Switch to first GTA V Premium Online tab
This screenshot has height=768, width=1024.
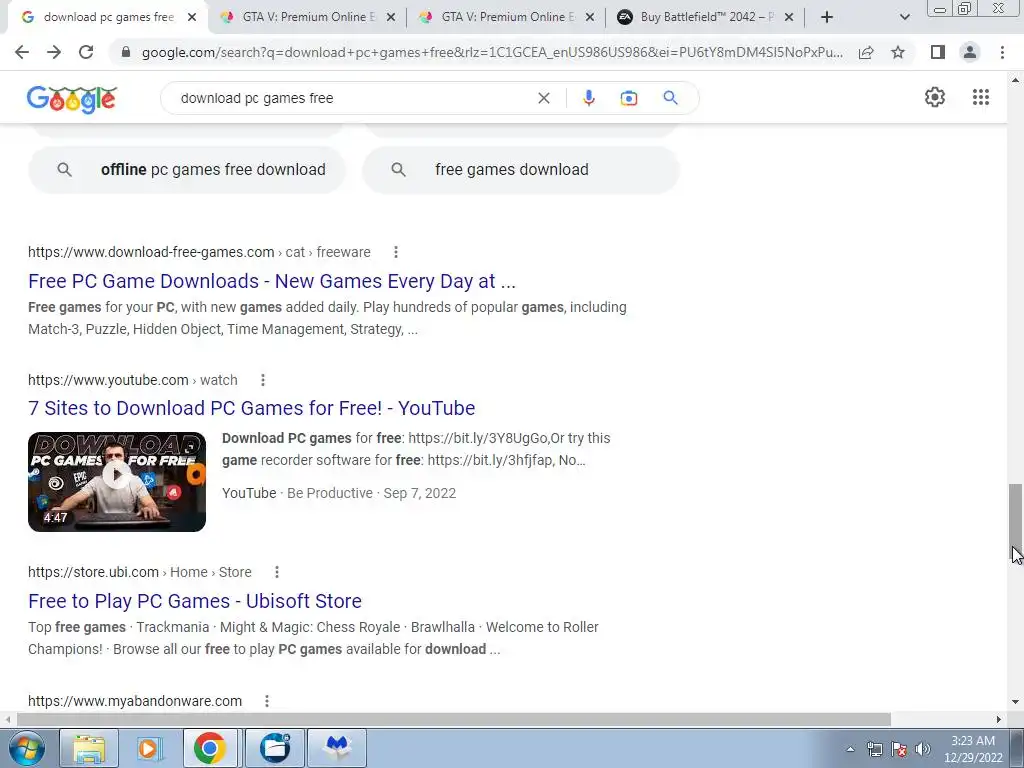(x=307, y=18)
